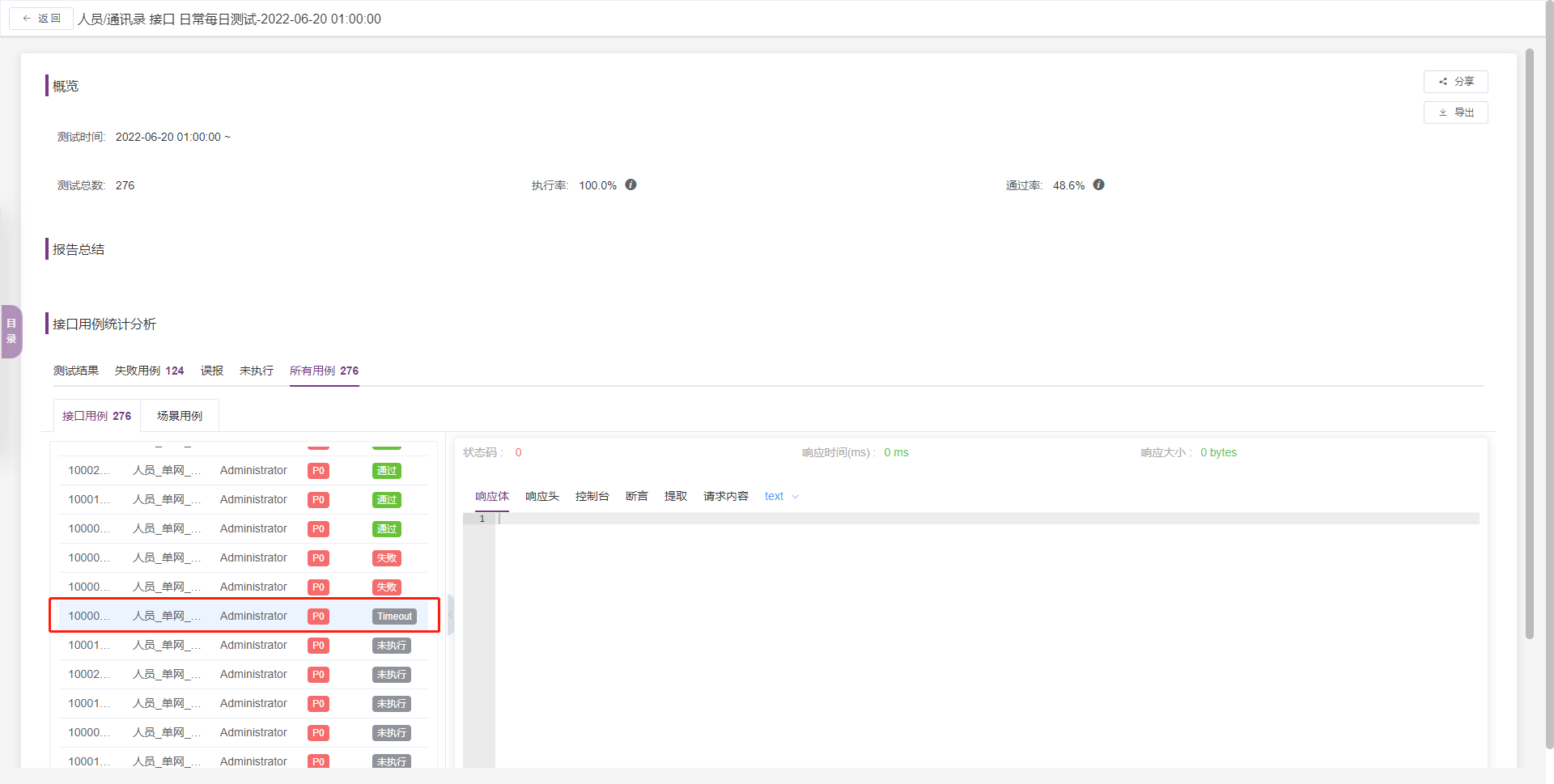Click the 分享 share button
Viewport: 1554px width, 784px height.
pyautogui.click(x=1455, y=82)
